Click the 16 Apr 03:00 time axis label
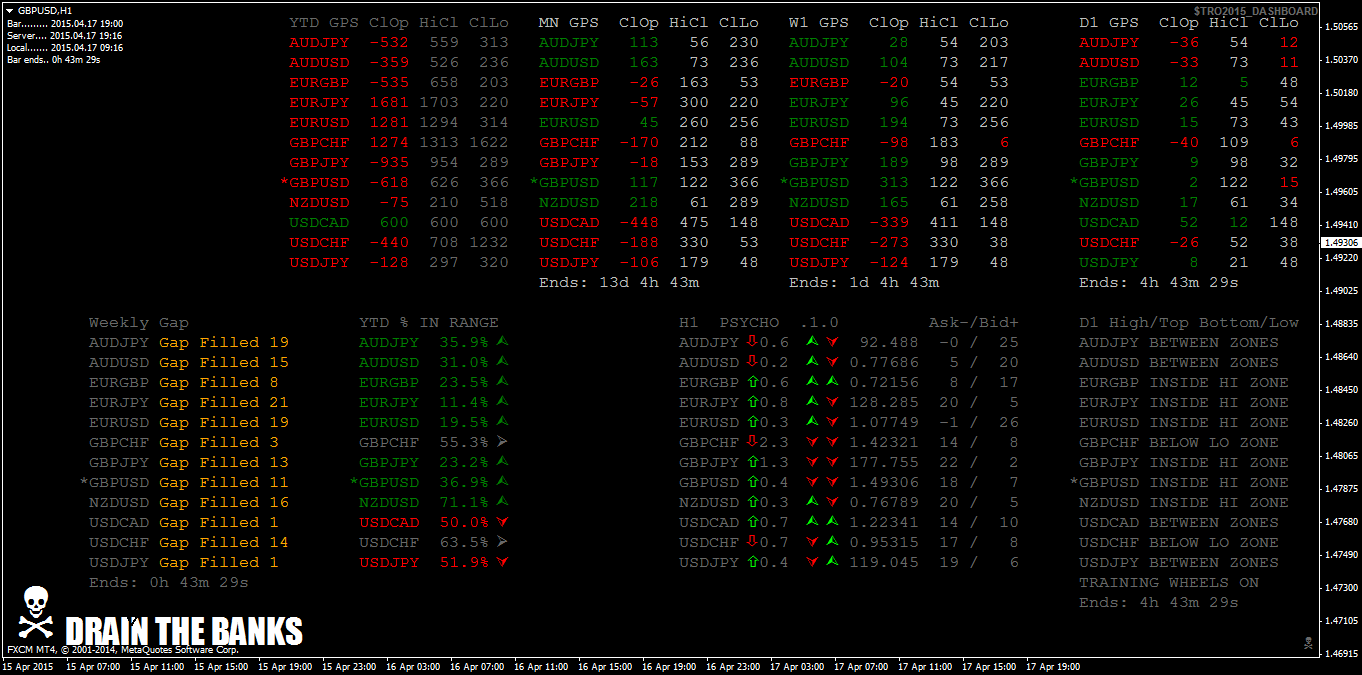The image size is (1362, 675). click(413, 666)
